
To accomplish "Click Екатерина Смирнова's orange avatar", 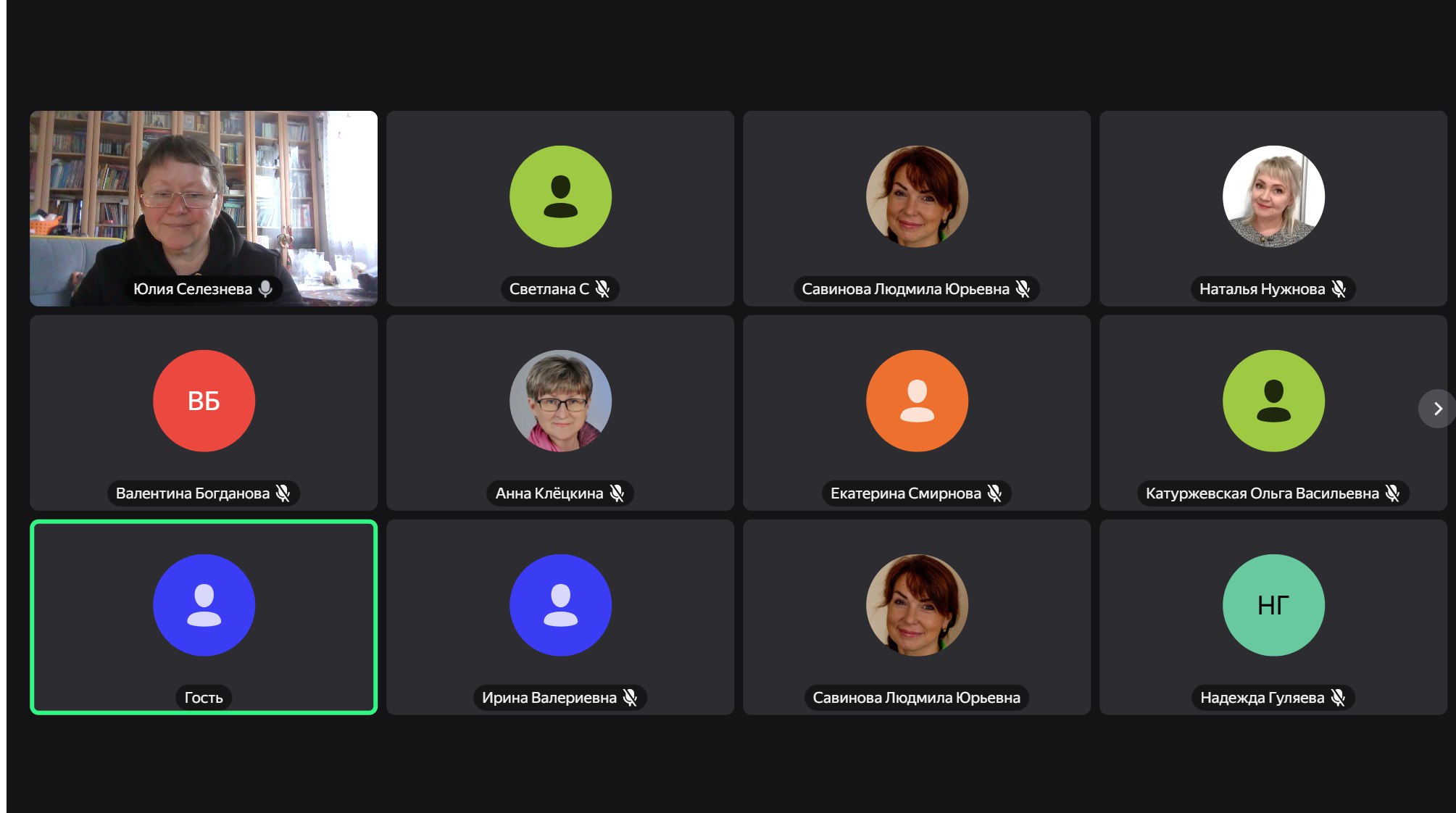I will click(917, 401).
